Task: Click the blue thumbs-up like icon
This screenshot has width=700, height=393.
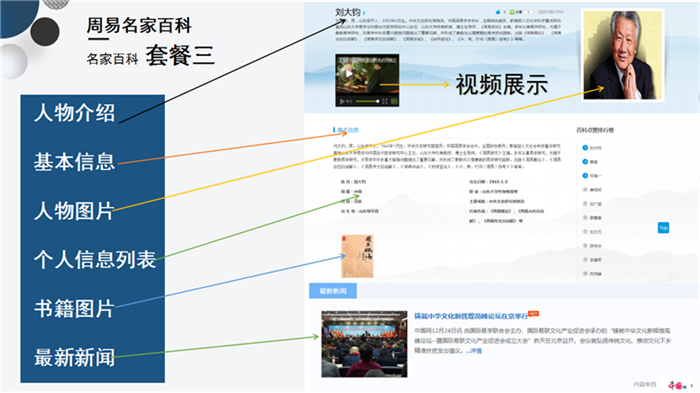Action: pos(498,12)
